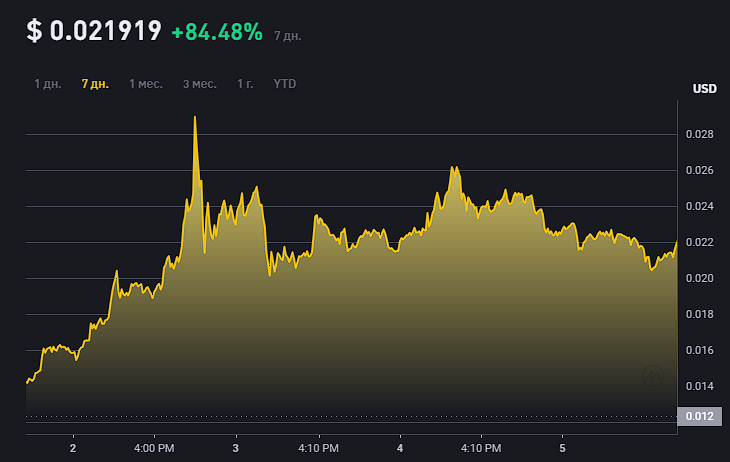Select the 1 дн. time range tab
Image resolution: width=730 pixels, height=462 pixels.
click(x=47, y=84)
